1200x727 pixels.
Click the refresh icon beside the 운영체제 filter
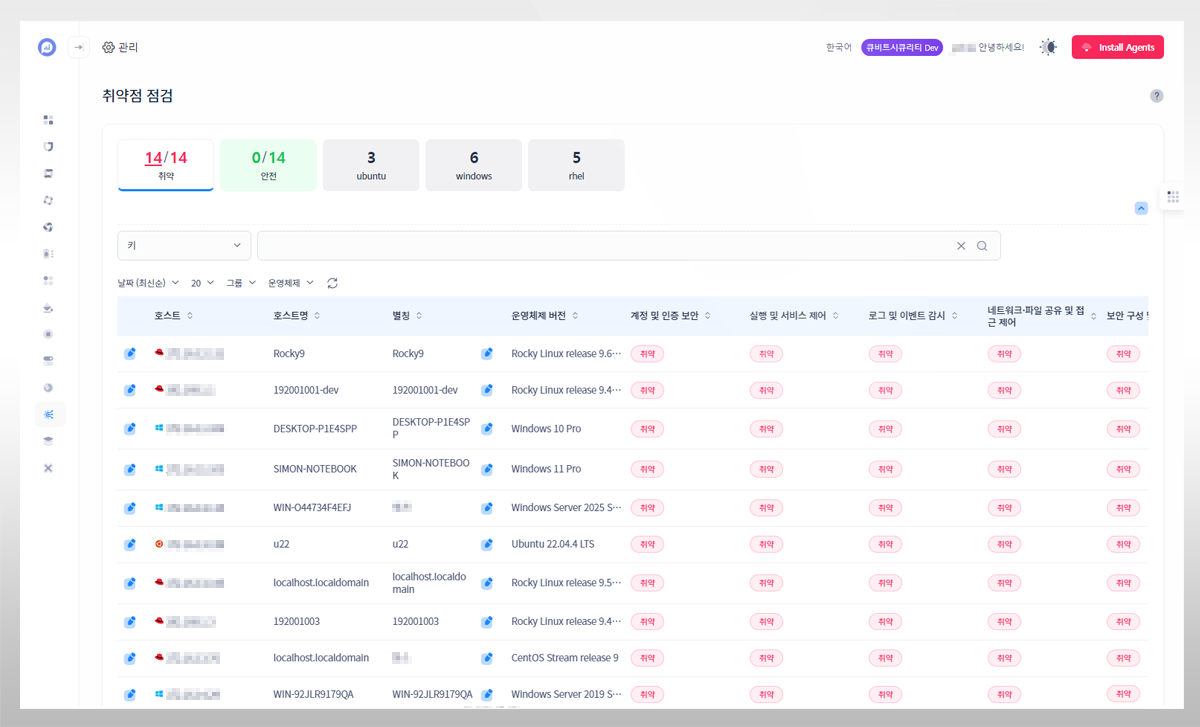(x=333, y=283)
